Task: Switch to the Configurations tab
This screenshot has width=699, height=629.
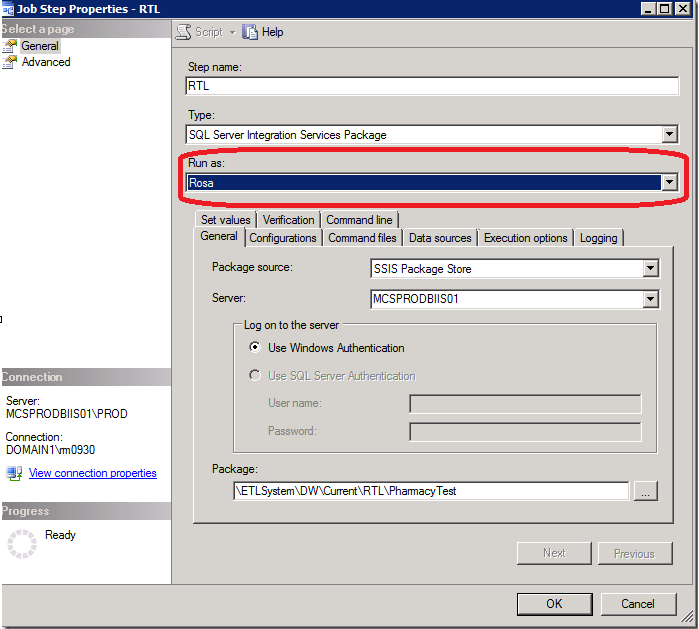Action: (283, 238)
